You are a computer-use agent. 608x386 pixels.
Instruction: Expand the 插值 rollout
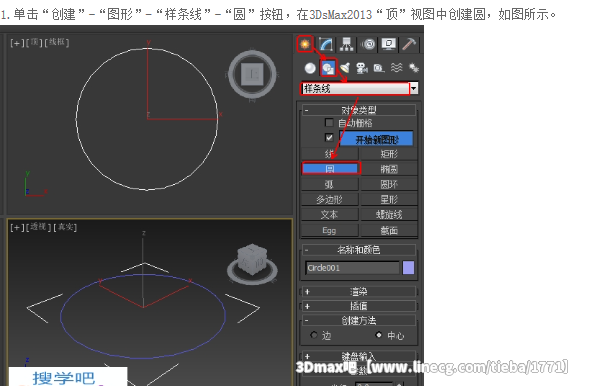(x=359, y=306)
